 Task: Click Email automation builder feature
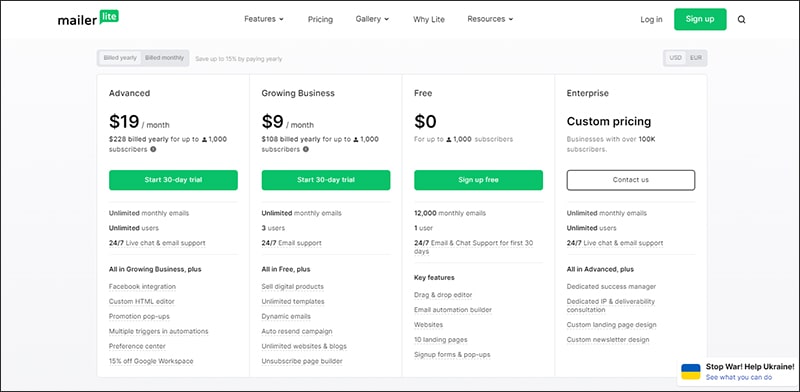pos(453,310)
